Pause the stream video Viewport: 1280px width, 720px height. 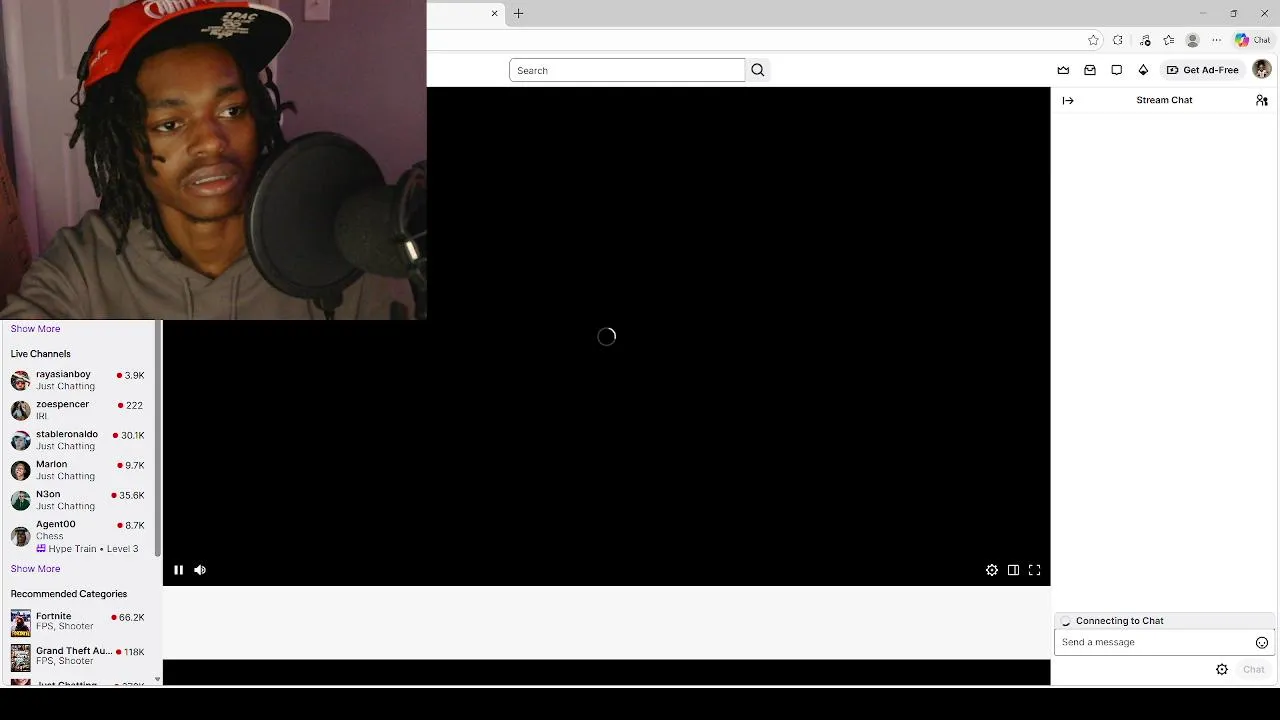click(178, 570)
